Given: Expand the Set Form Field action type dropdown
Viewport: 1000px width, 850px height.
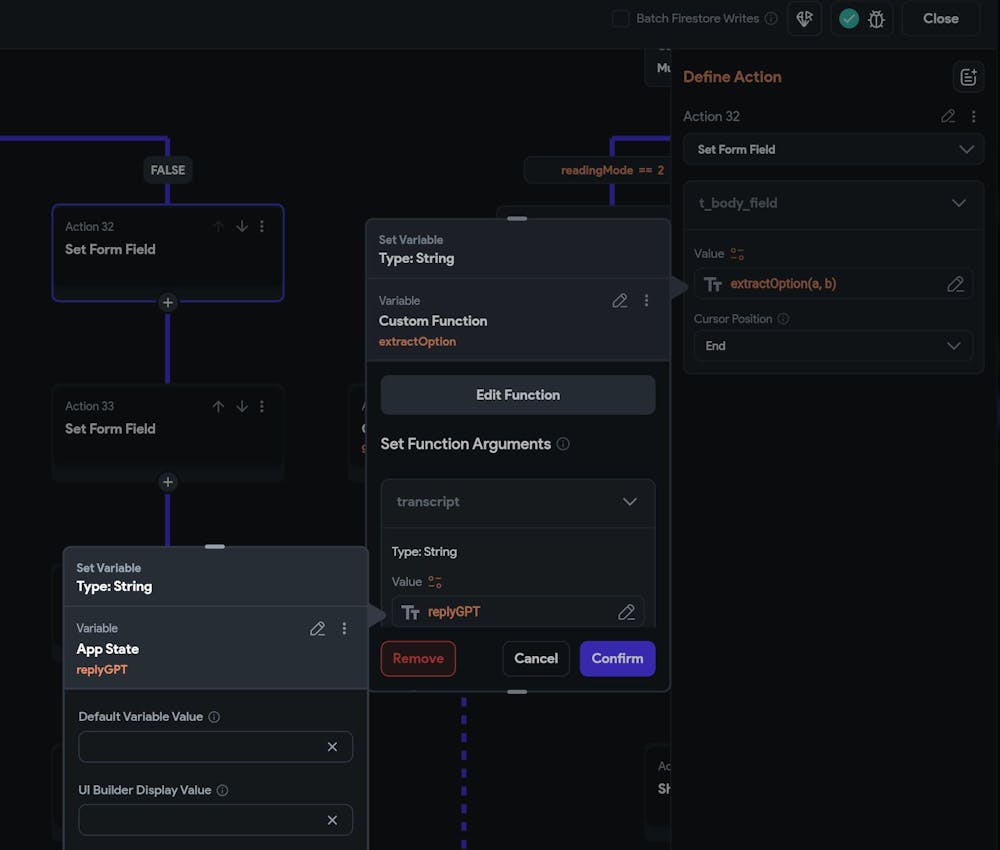Looking at the screenshot, I should tap(833, 149).
